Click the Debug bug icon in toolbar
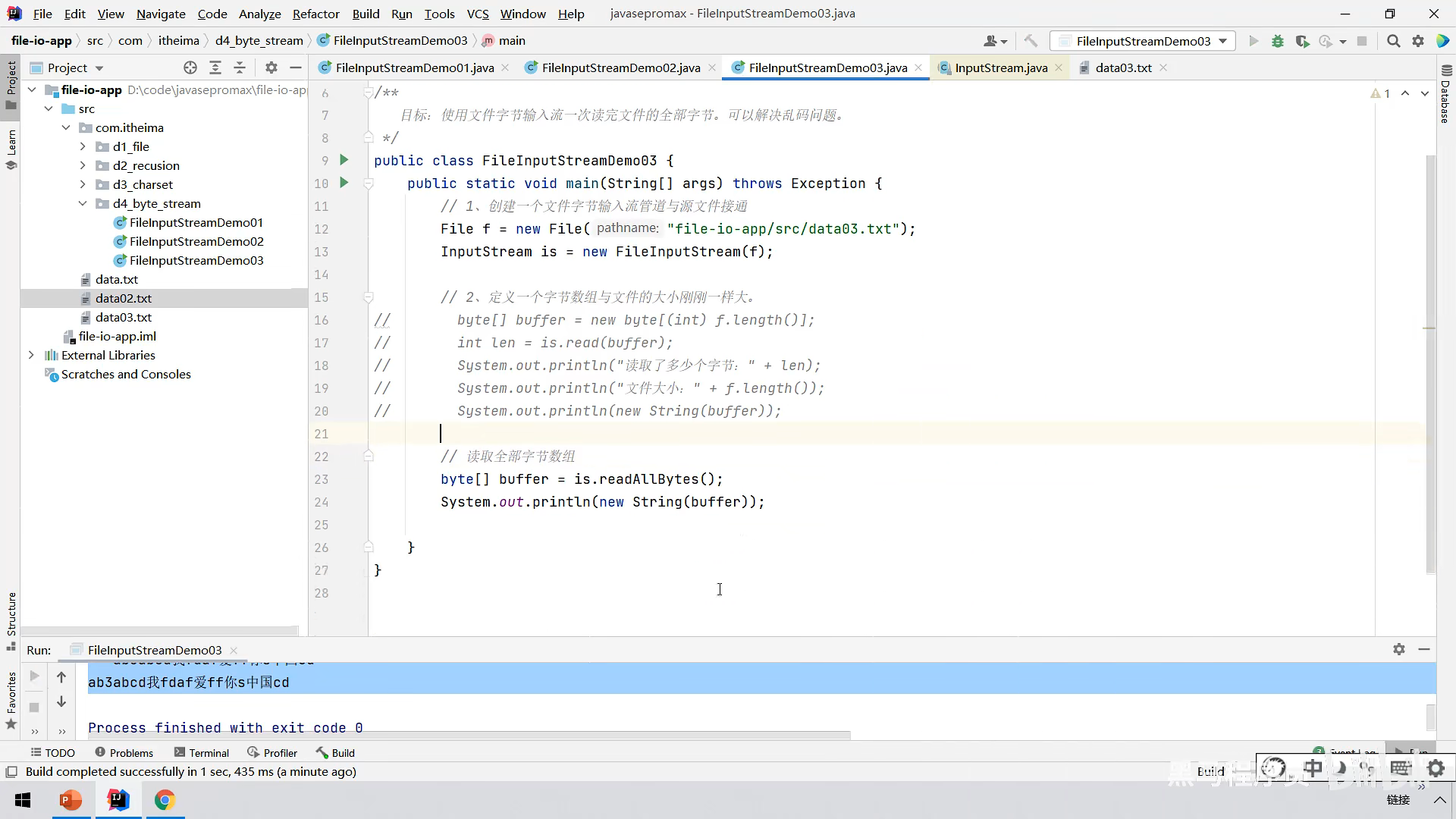This screenshot has height=819, width=1456. 1278,41
